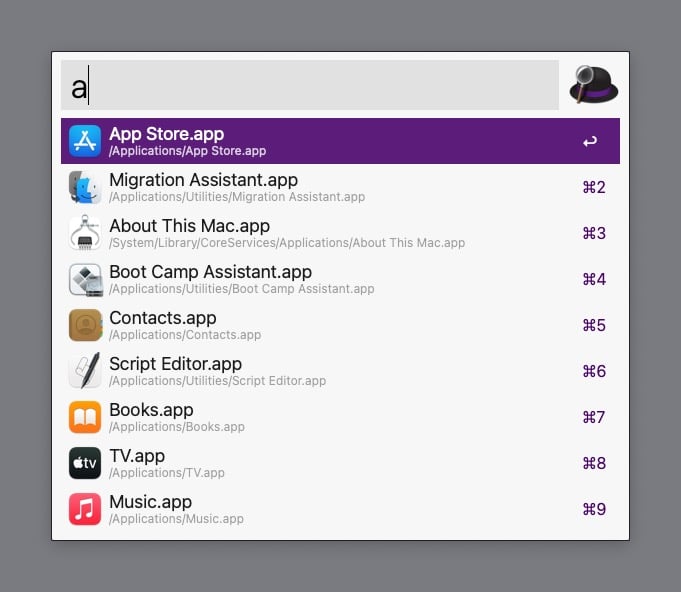This screenshot has width=681, height=592.
Task: Open the /Applications/Utilities/Script Editor.app path text
Action: pos(218,381)
